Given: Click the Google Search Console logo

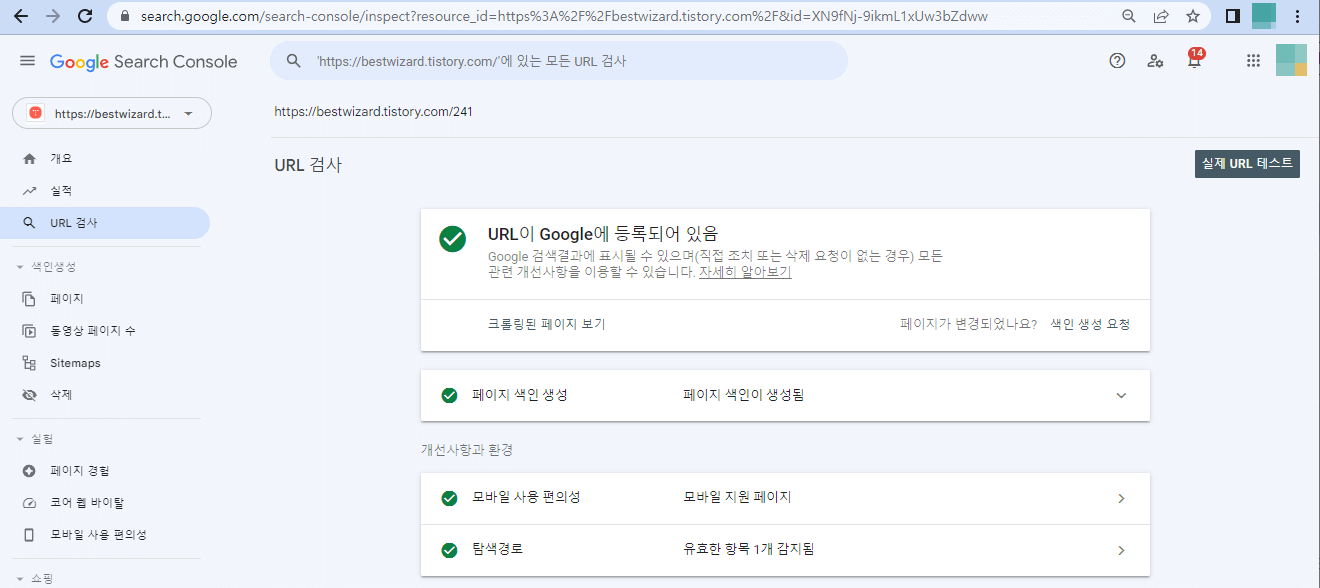Looking at the screenshot, I should [x=144, y=62].
